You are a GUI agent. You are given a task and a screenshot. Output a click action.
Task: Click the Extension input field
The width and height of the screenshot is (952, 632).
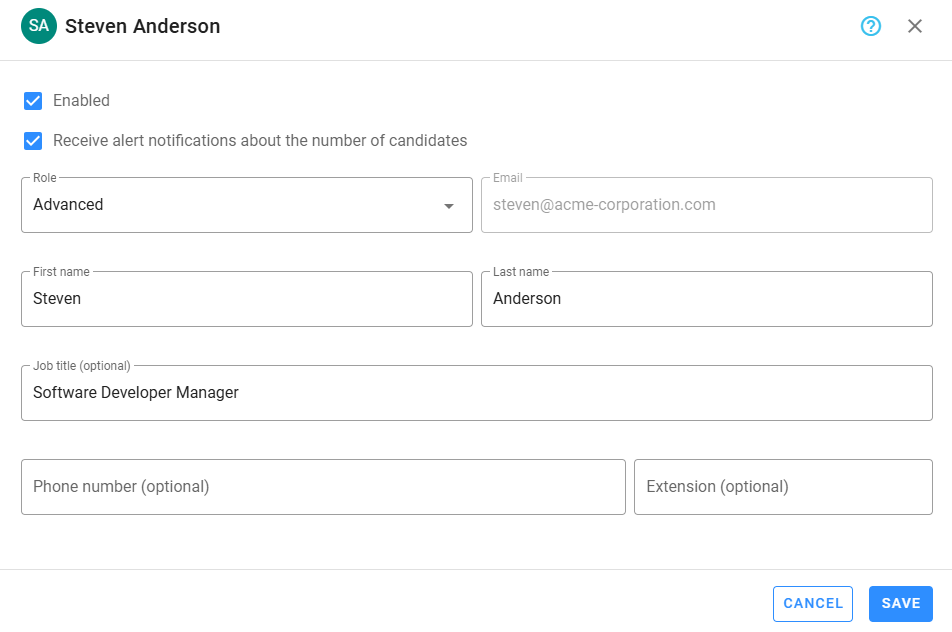tap(783, 487)
